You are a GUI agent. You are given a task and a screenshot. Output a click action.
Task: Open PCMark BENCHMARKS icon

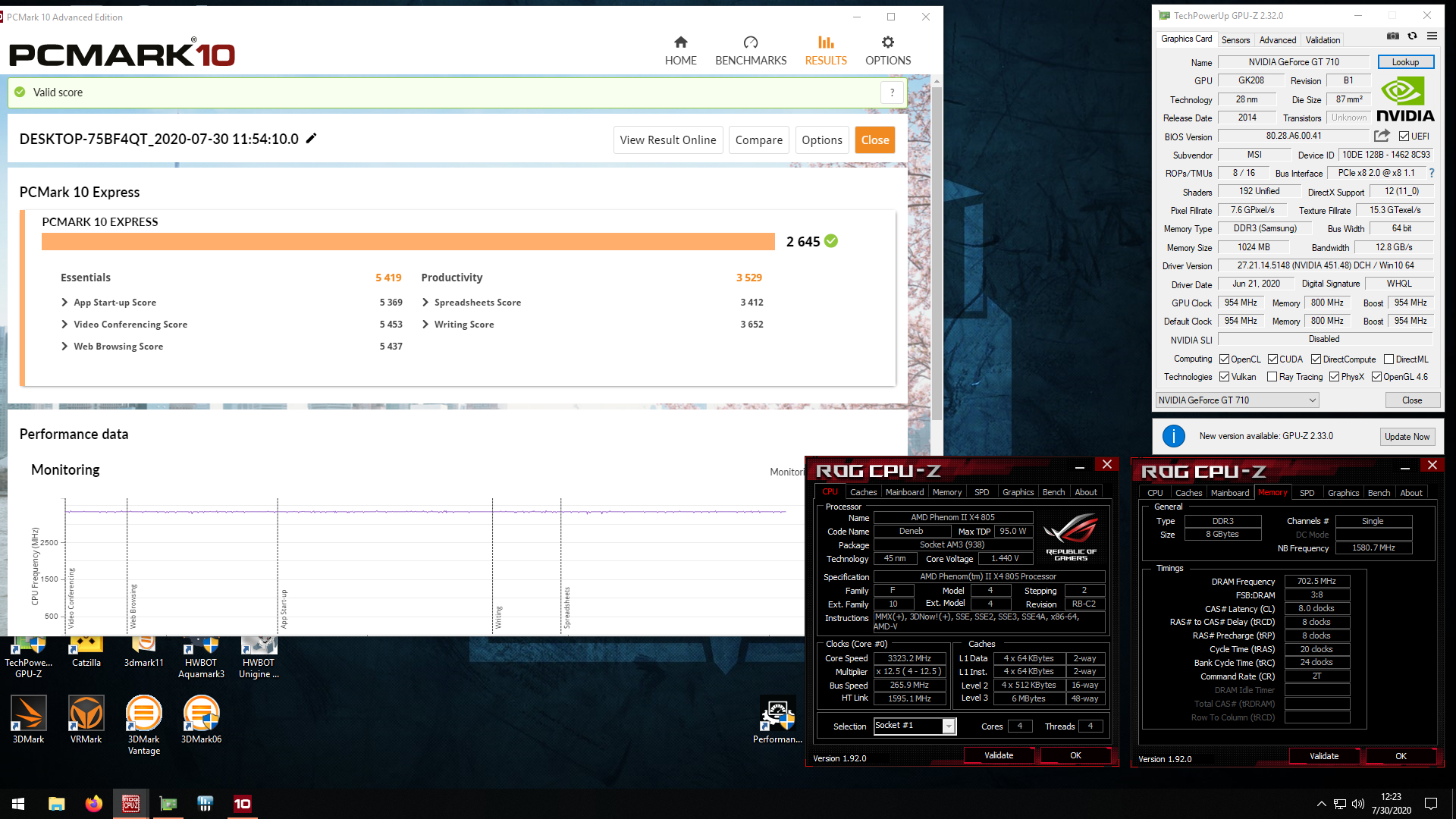(x=750, y=42)
